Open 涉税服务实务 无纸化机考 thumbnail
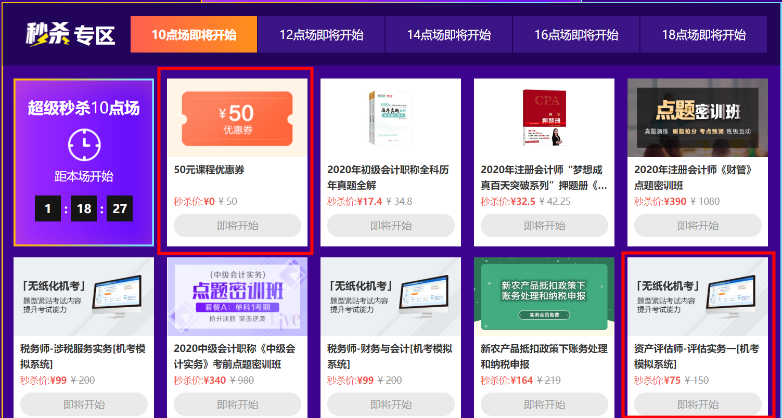 click(83, 297)
